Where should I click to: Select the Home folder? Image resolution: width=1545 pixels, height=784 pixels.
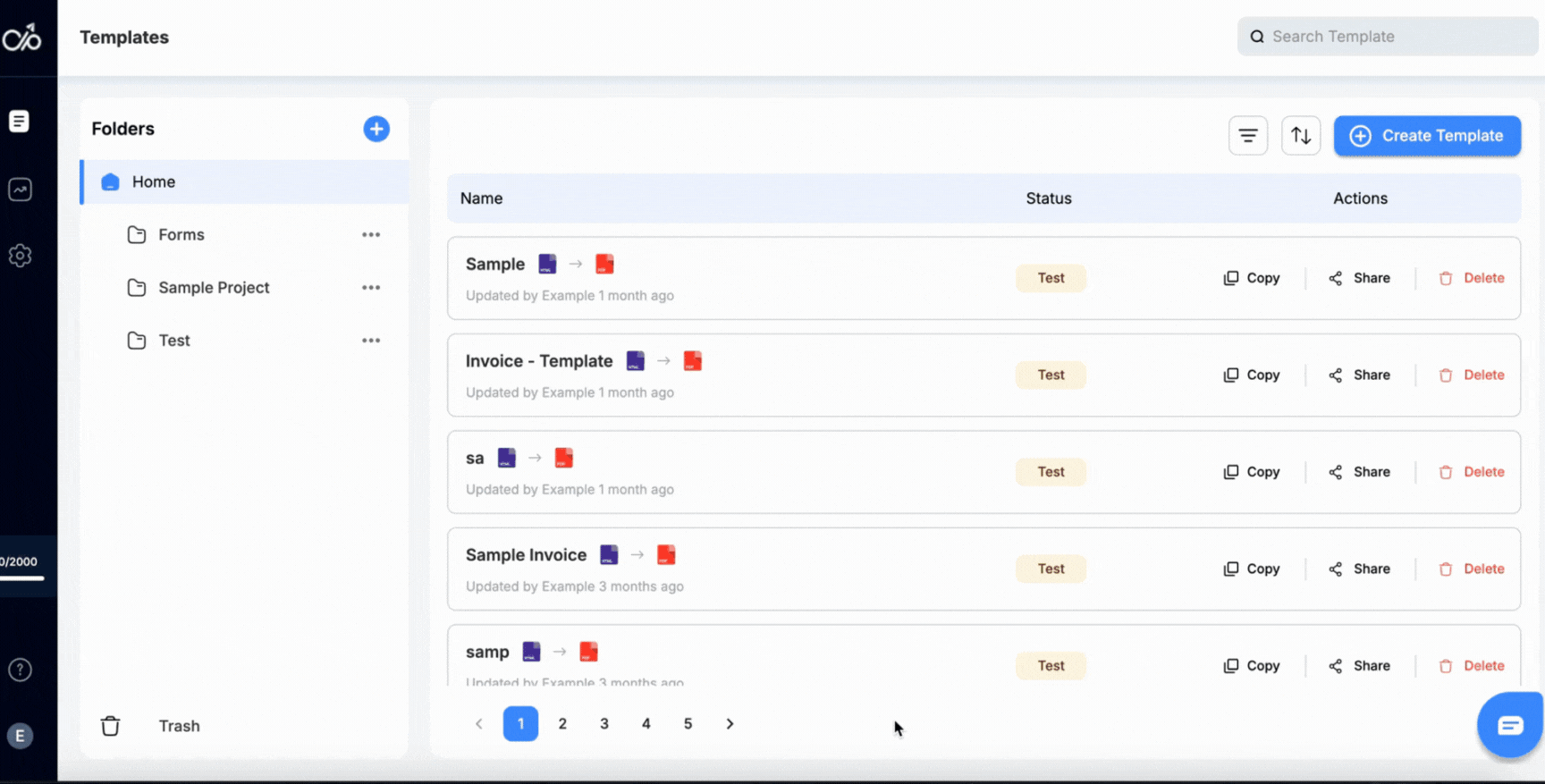tap(154, 182)
